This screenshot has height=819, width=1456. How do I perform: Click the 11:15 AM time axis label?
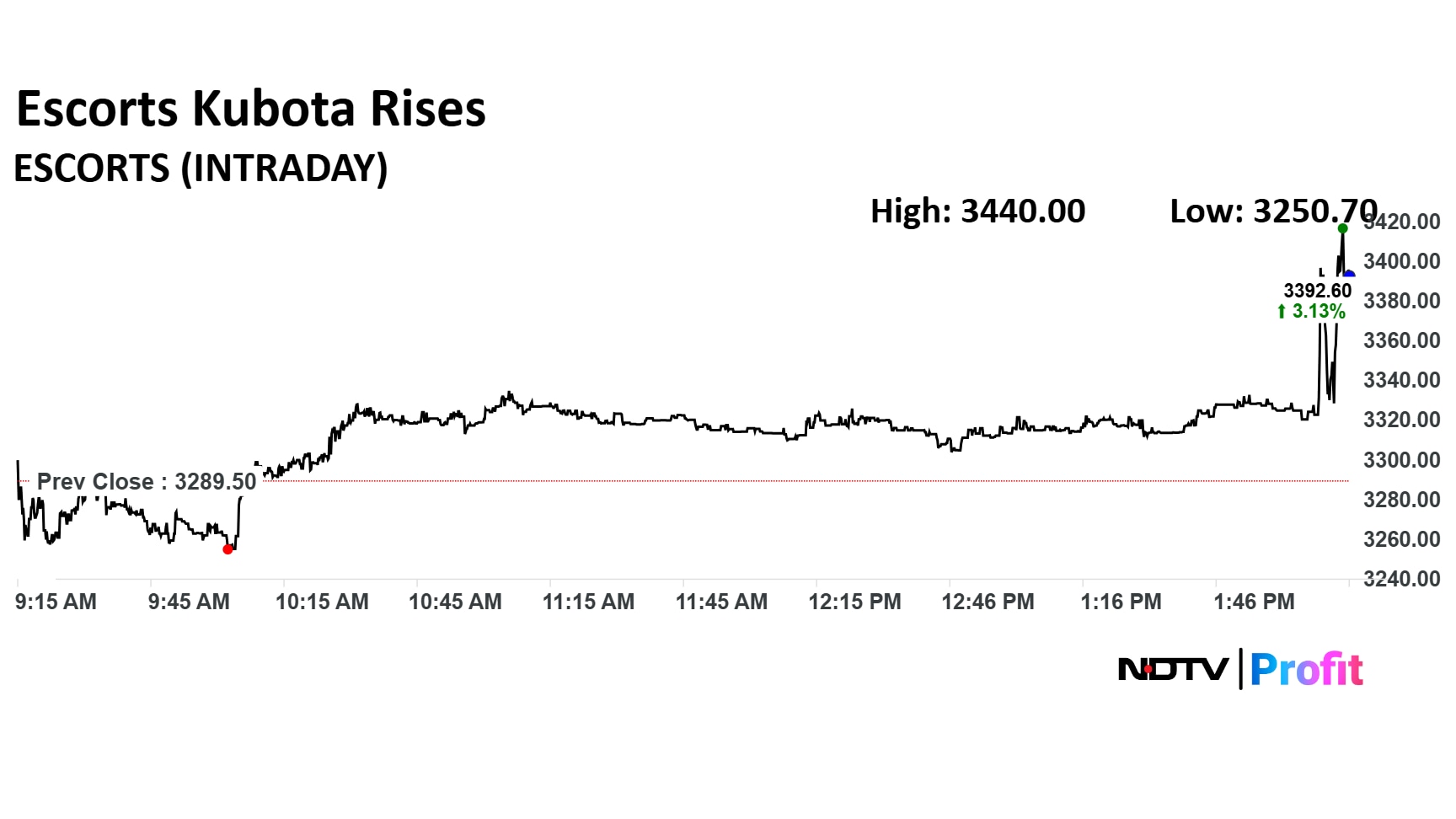coord(588,602)
